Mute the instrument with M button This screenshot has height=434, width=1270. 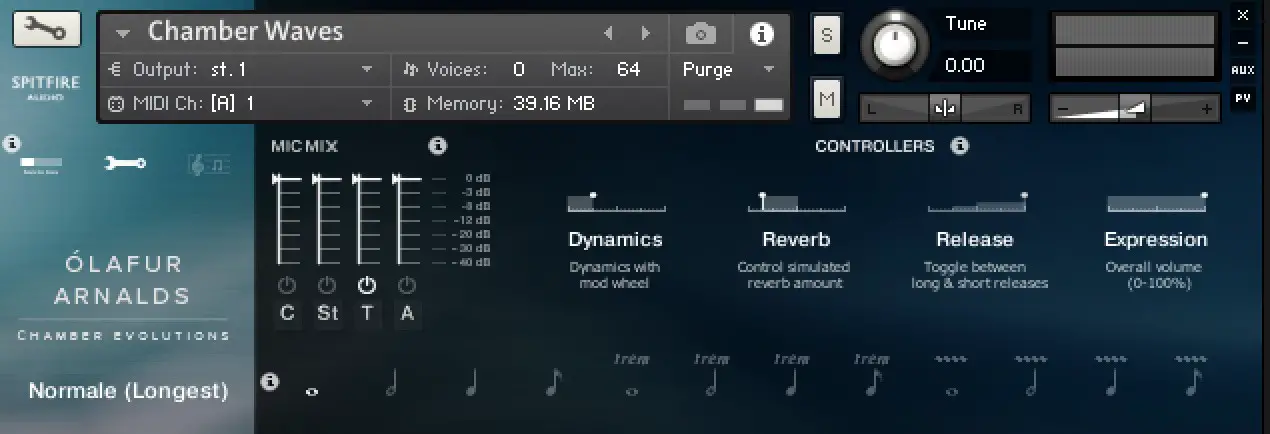pos(826,98)
